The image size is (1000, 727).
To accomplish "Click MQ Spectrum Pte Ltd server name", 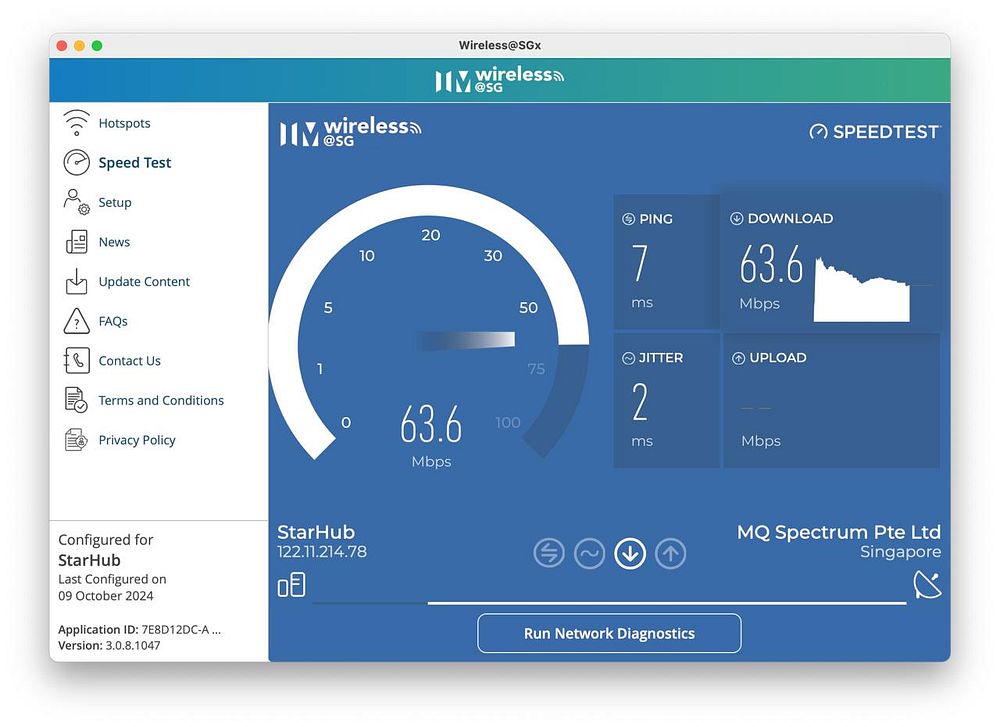I will tap(839, 532).
